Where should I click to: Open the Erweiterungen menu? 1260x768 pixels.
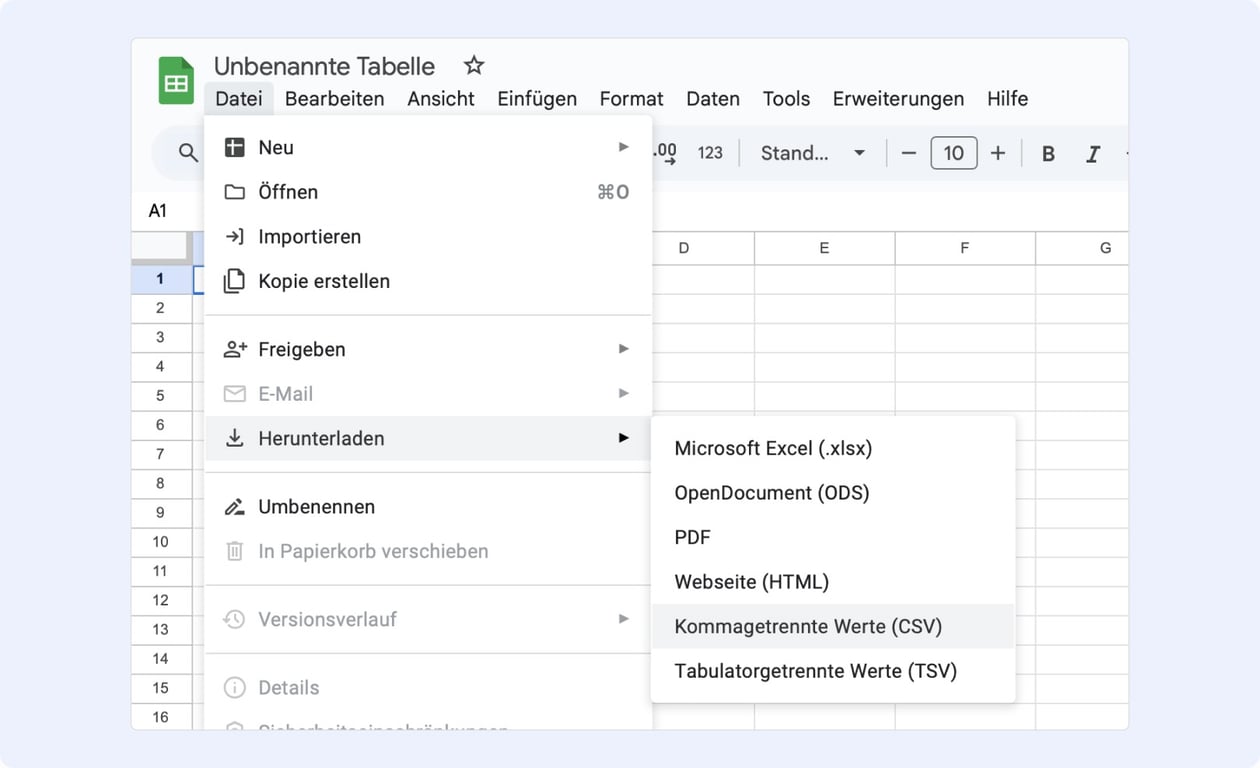(x=898, y=99)
